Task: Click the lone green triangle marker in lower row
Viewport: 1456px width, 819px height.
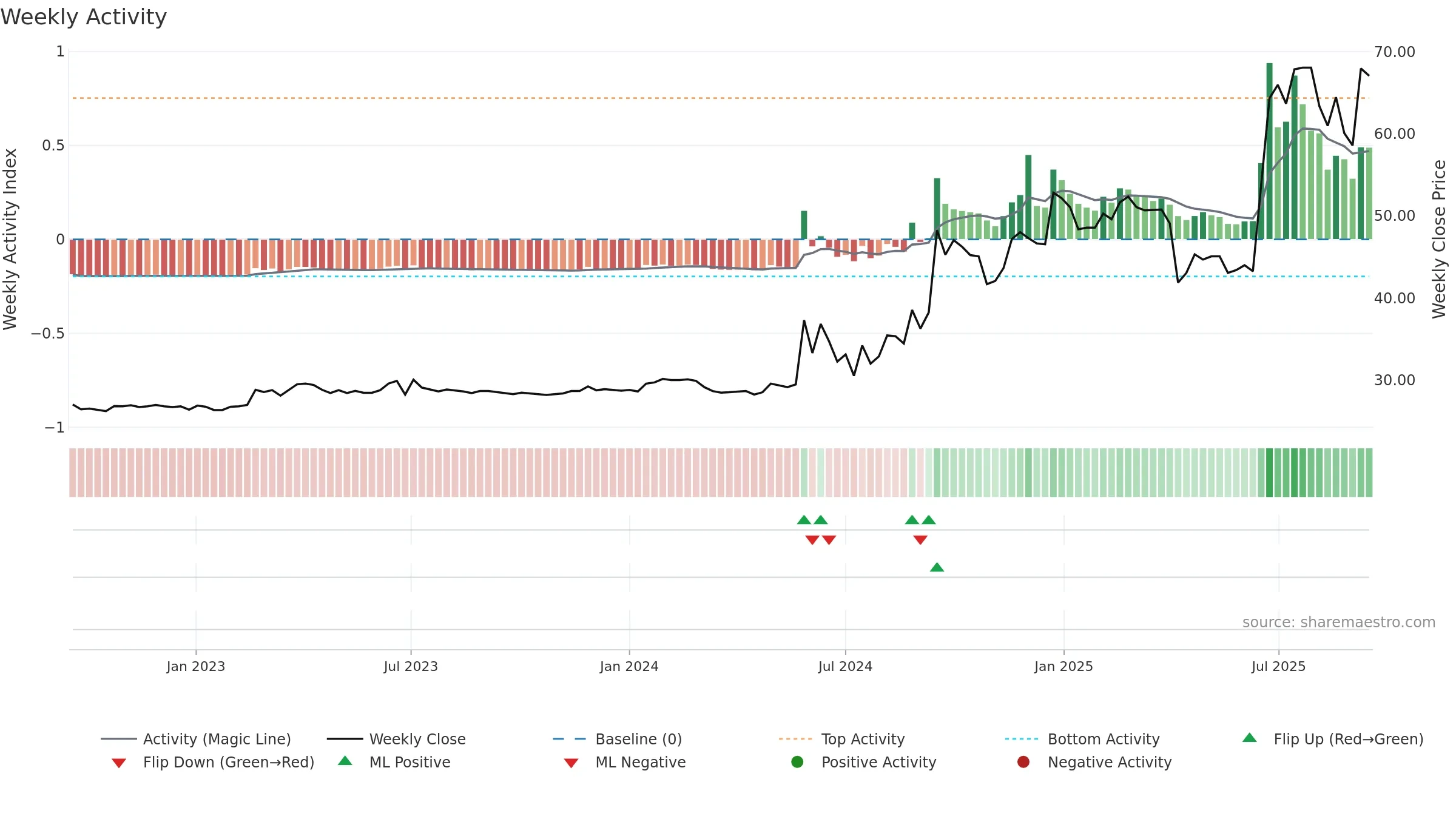Action: point(937,567)
